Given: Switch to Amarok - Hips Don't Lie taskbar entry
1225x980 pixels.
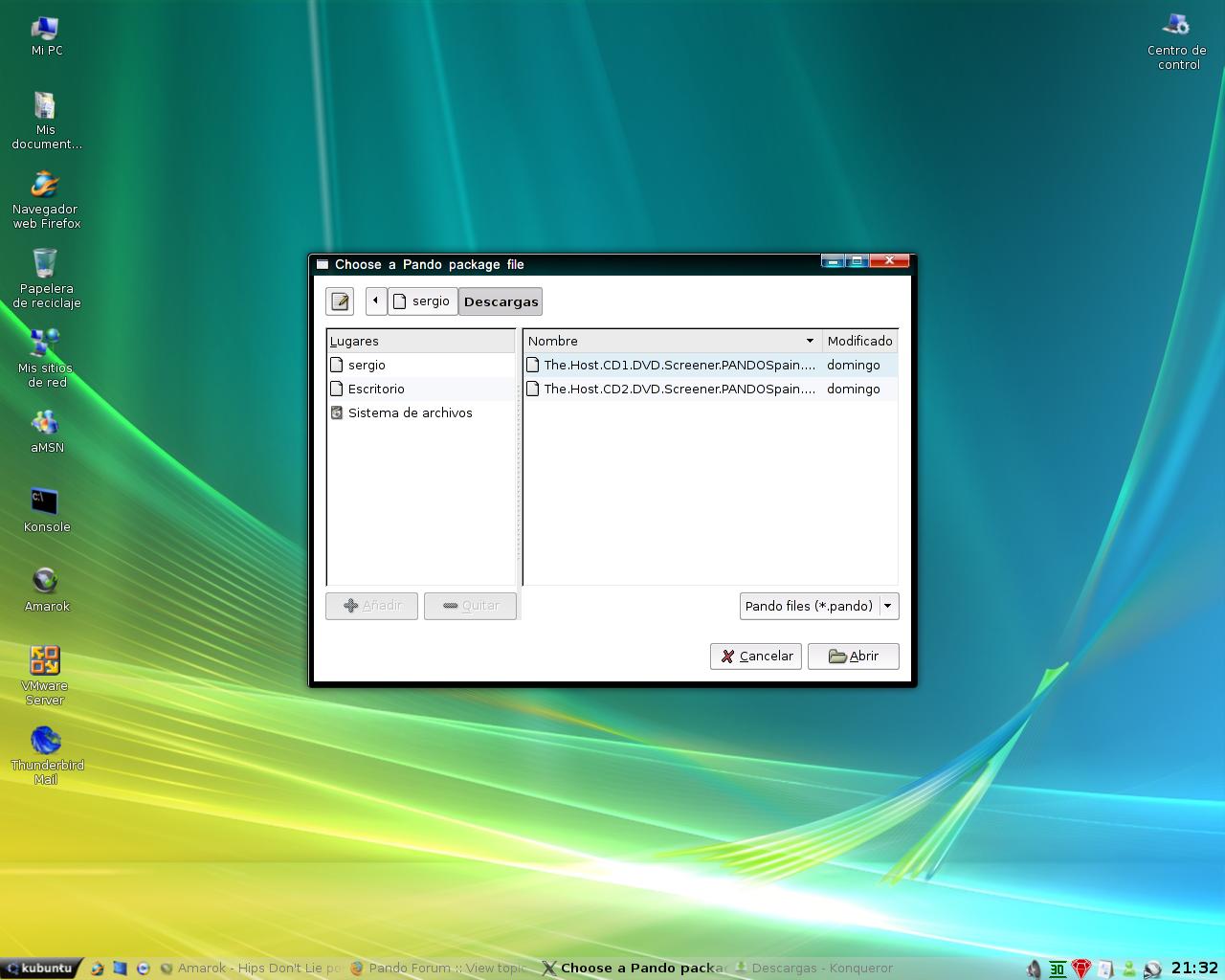Looking at the screenshot, I should coord(252,969).
